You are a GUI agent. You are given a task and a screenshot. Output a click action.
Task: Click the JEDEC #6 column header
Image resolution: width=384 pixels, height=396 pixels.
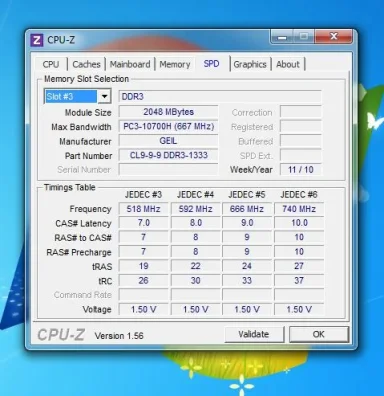click(x=299, y=195)
